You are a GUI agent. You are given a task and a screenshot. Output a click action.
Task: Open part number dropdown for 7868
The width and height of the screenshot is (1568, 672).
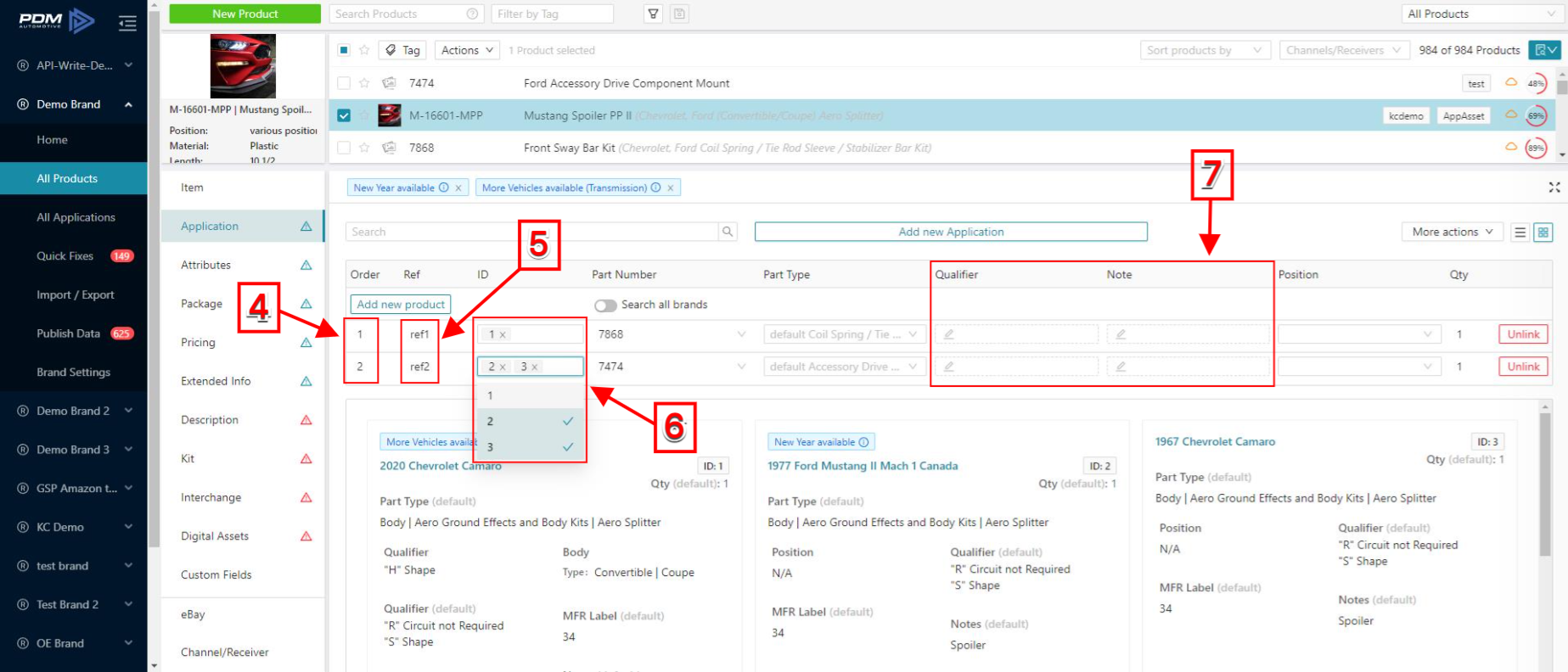click(742, 334)
